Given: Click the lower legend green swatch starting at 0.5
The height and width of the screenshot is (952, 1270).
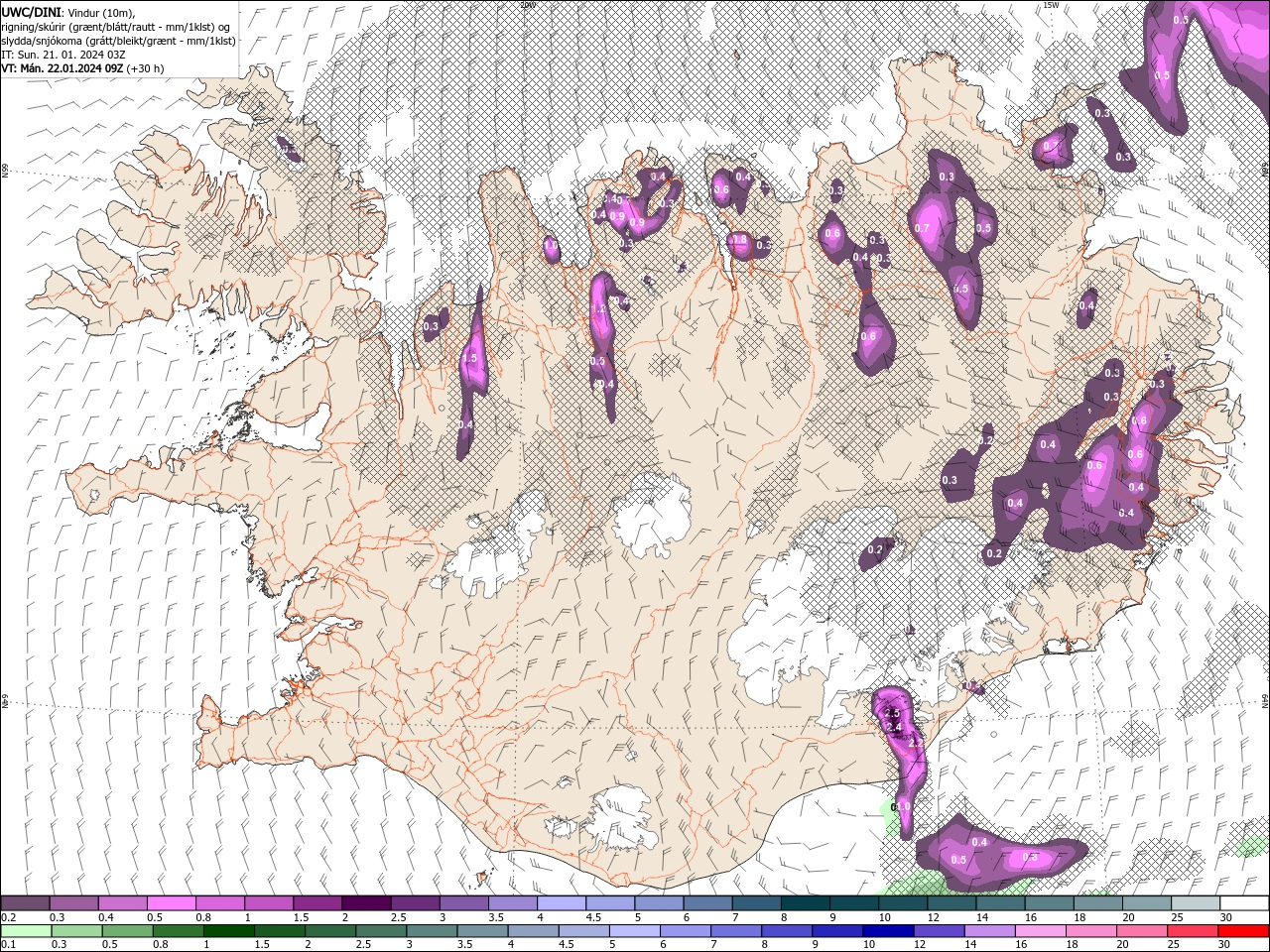Looking at the screenshot, I should tap(127, 931).
